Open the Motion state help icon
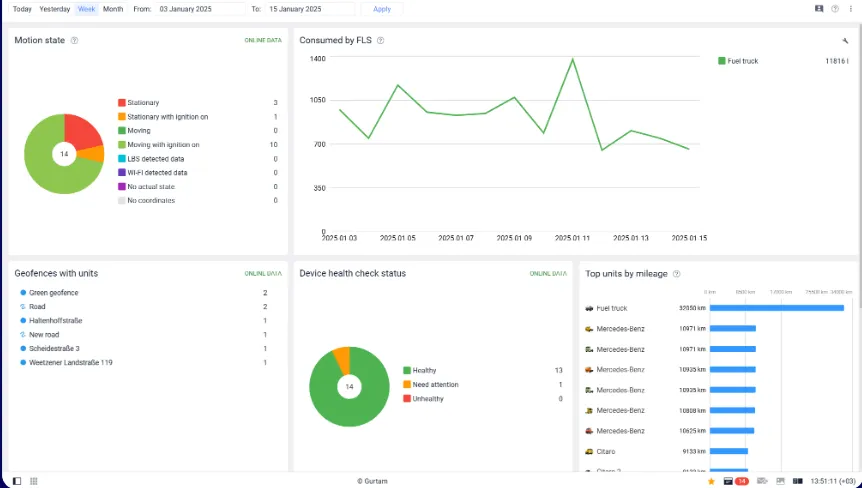 74,41
